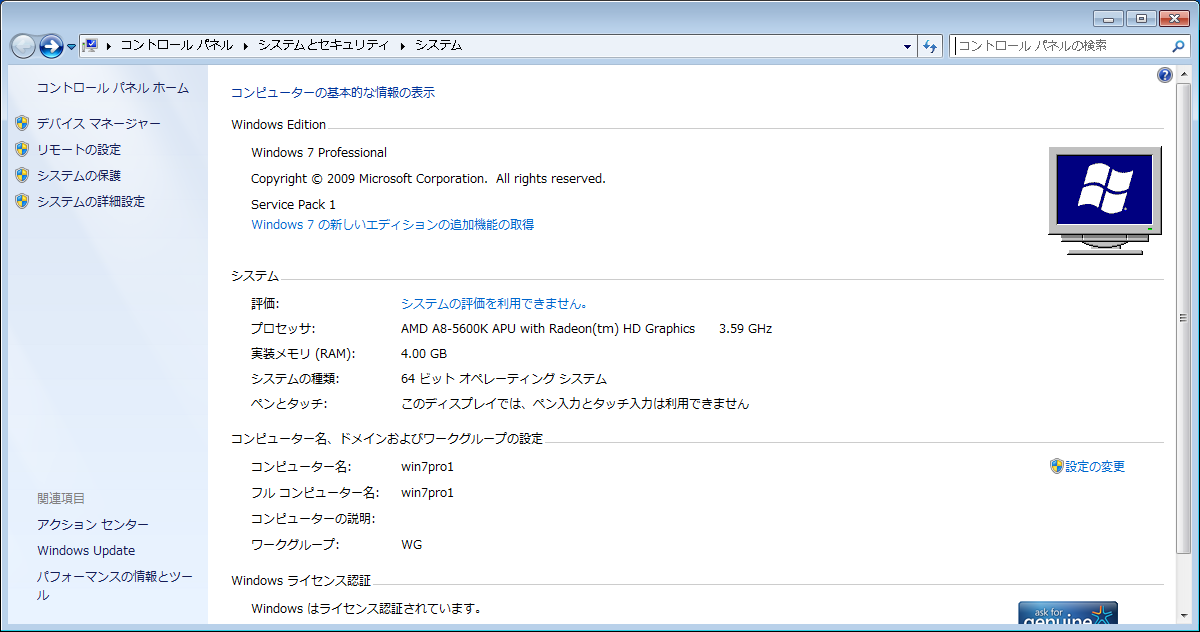1200x632 pixels.
Task: Open the recent pages dropdown arrow
Action: pyautogui.click(x=72, y=47)
